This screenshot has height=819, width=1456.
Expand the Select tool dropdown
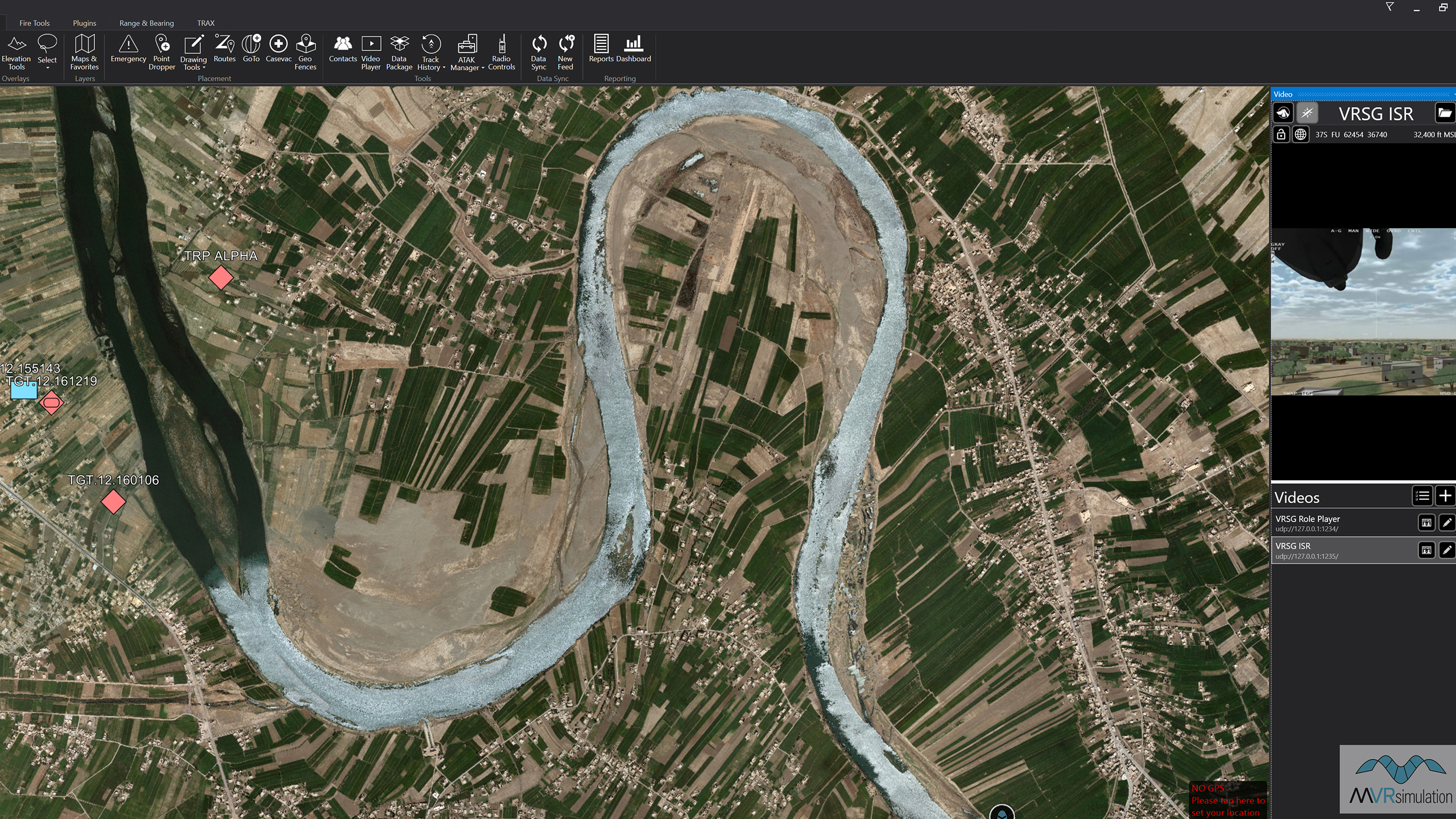pyautogui.click(x=47, y=68)
